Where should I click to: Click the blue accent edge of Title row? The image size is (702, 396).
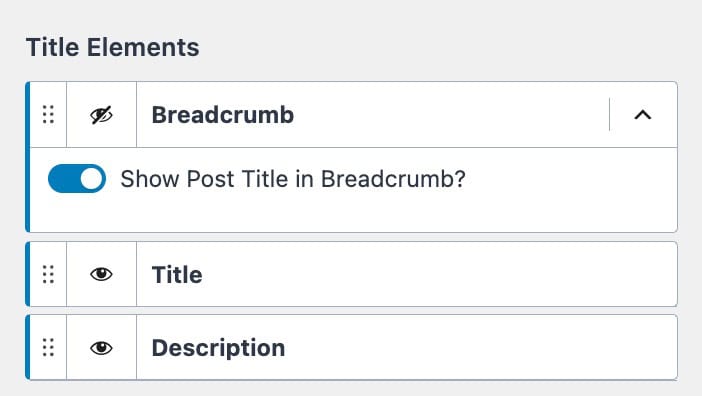point(28,274)
